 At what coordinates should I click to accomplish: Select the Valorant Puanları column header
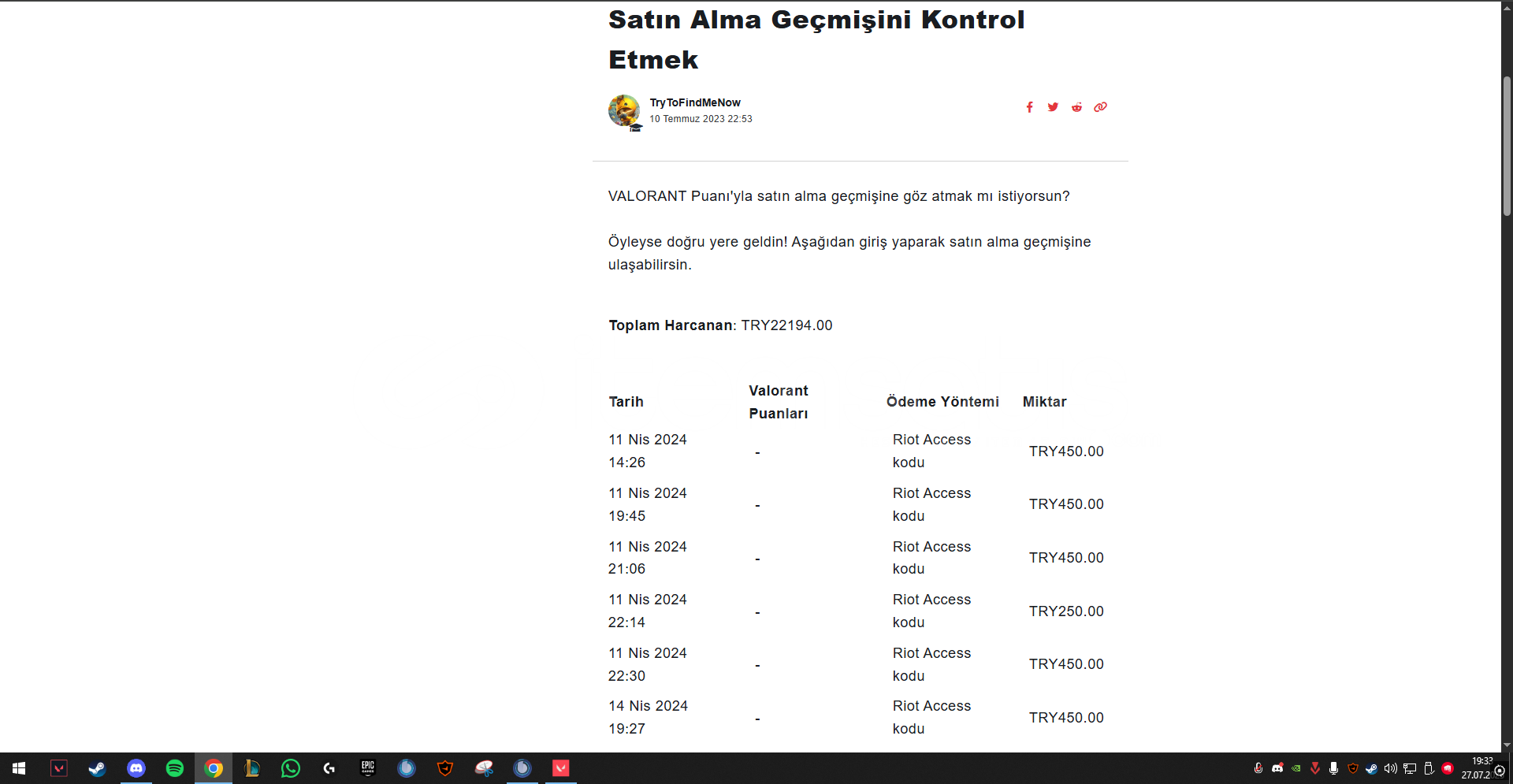click(779, 402)
